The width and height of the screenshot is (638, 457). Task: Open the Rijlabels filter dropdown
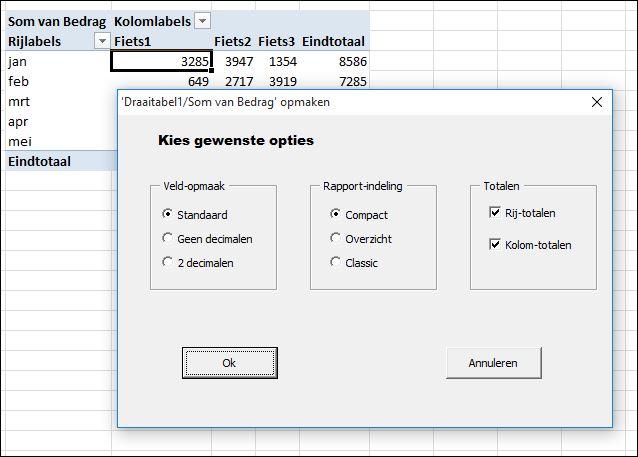102,41
